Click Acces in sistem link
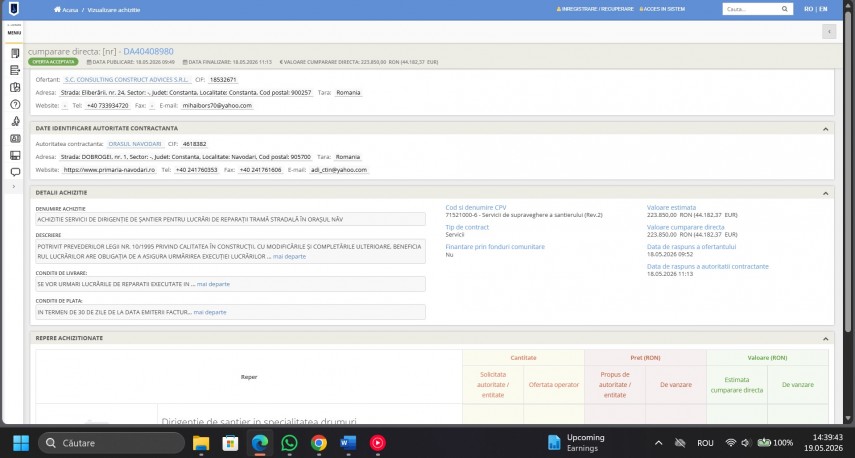855x458 pixels. [x=662, y=9]
